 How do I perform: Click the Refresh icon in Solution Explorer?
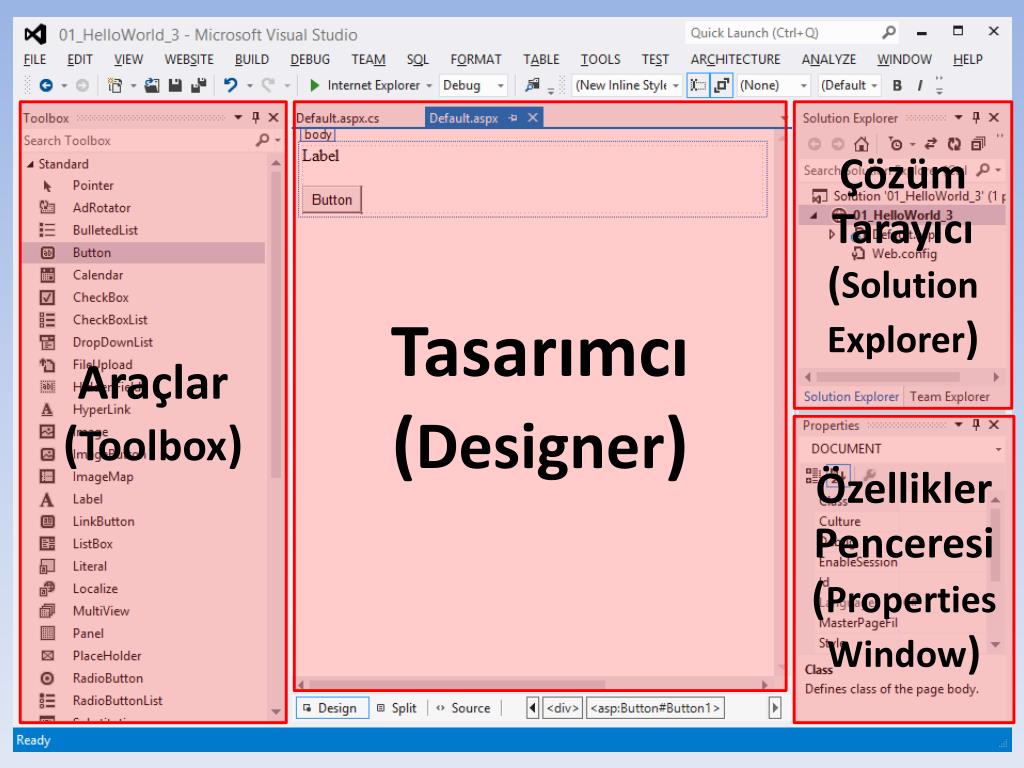pos(954,144)
